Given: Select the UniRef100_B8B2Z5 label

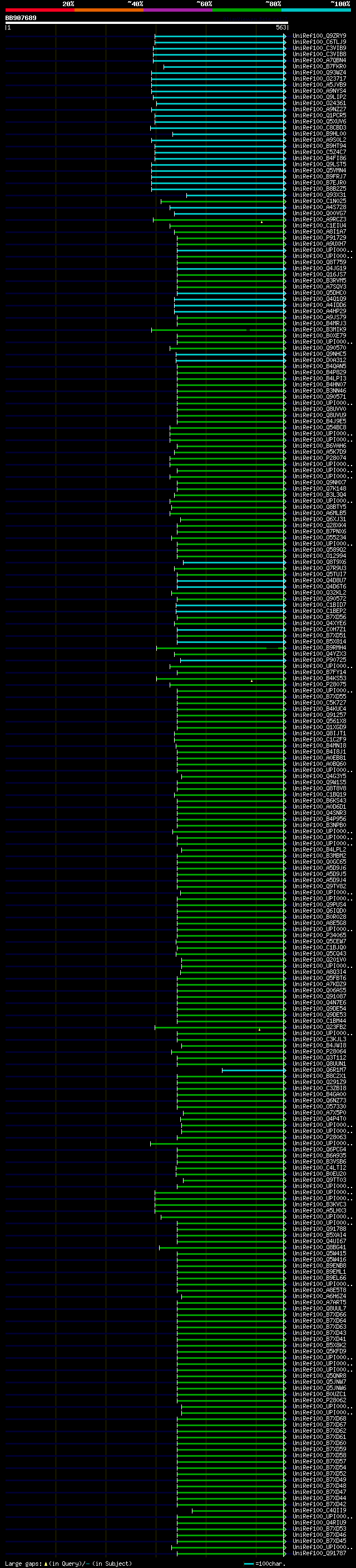Looking at the screenshot, I should (319, 189).
